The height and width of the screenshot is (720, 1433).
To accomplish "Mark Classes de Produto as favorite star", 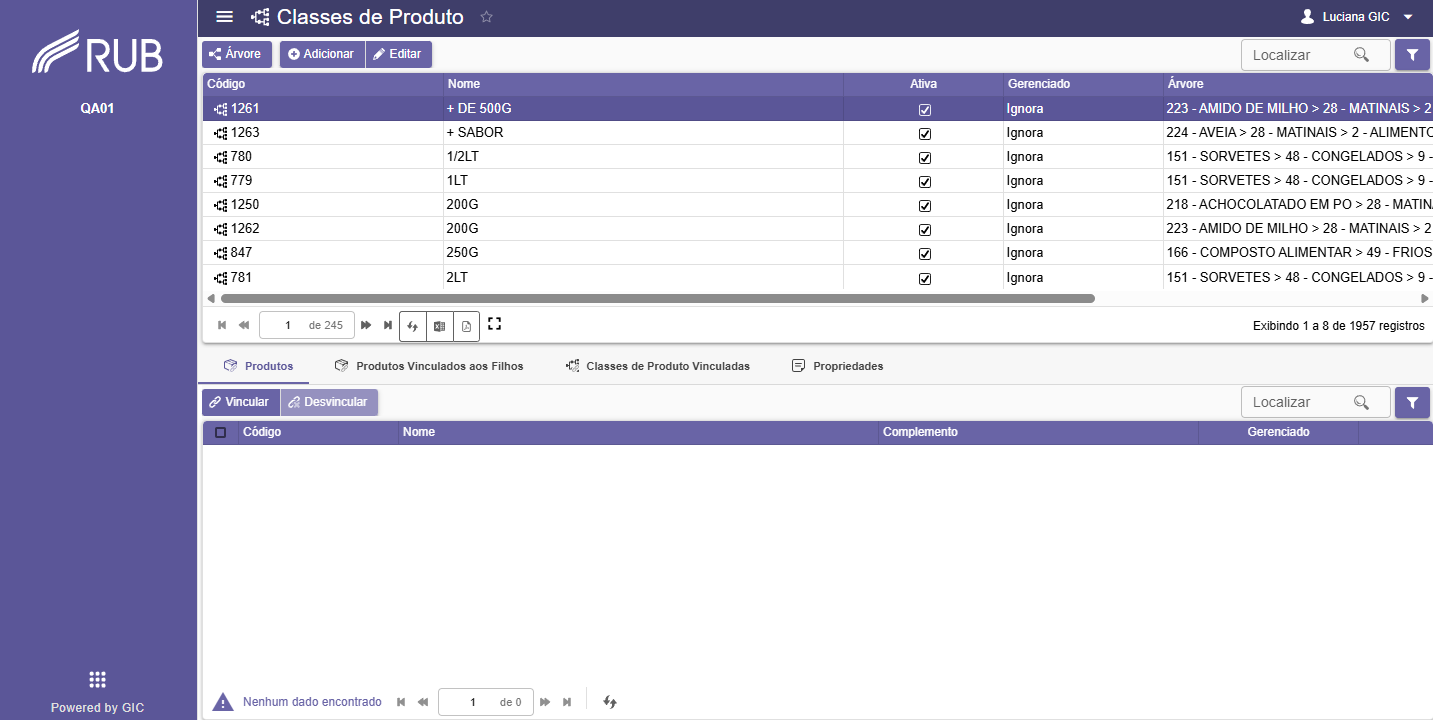I will tap(486, 17).
